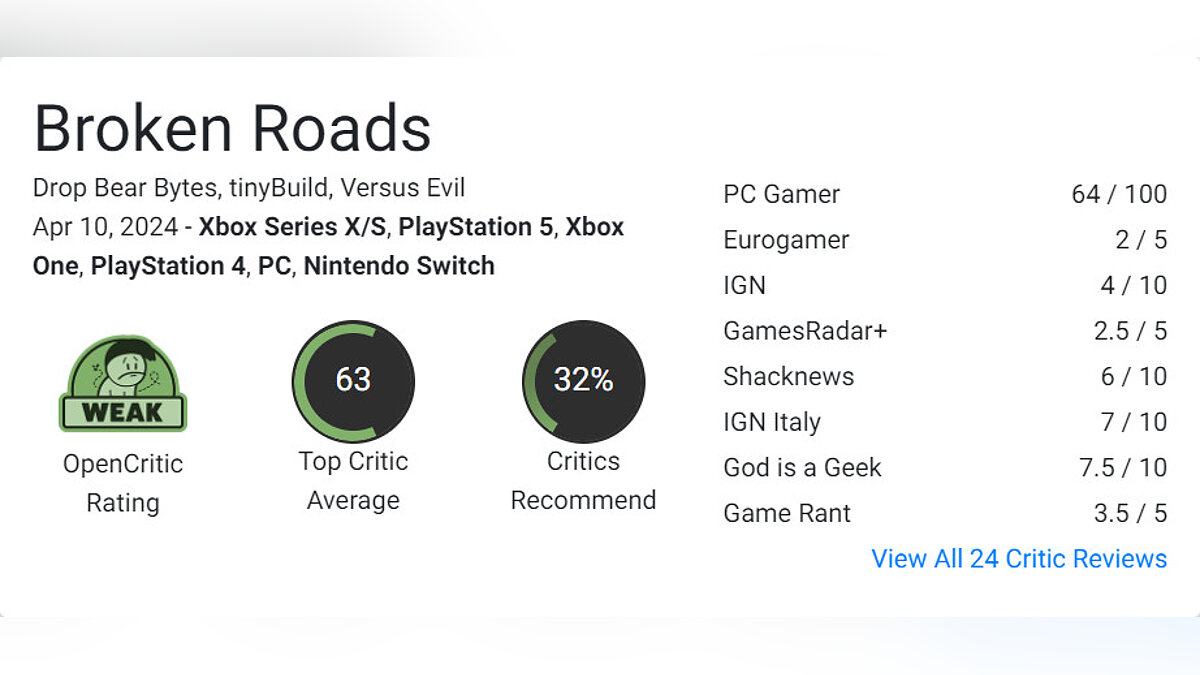This screenshot has width=1200, height=675.
Task: Click the PlayStation 4 platform link
Action: pyautogui.click(x=168, y=266)
